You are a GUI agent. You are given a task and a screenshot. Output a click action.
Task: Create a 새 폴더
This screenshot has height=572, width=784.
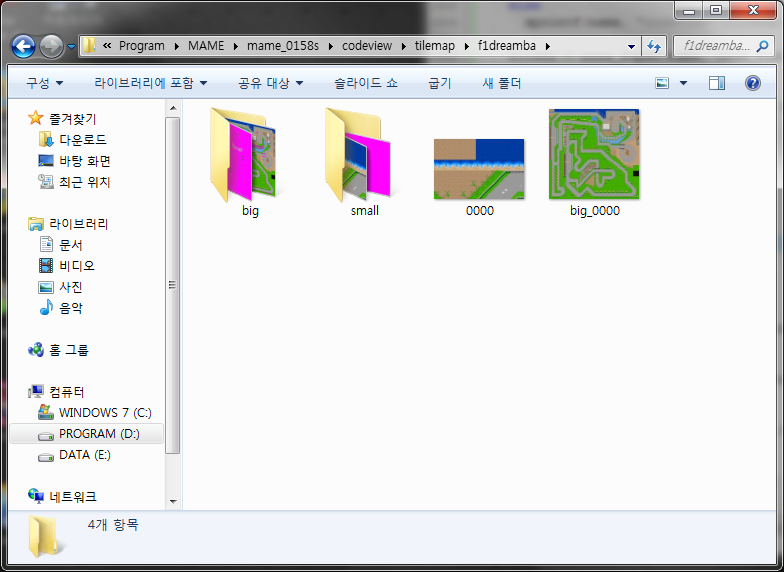coord(502,83)
